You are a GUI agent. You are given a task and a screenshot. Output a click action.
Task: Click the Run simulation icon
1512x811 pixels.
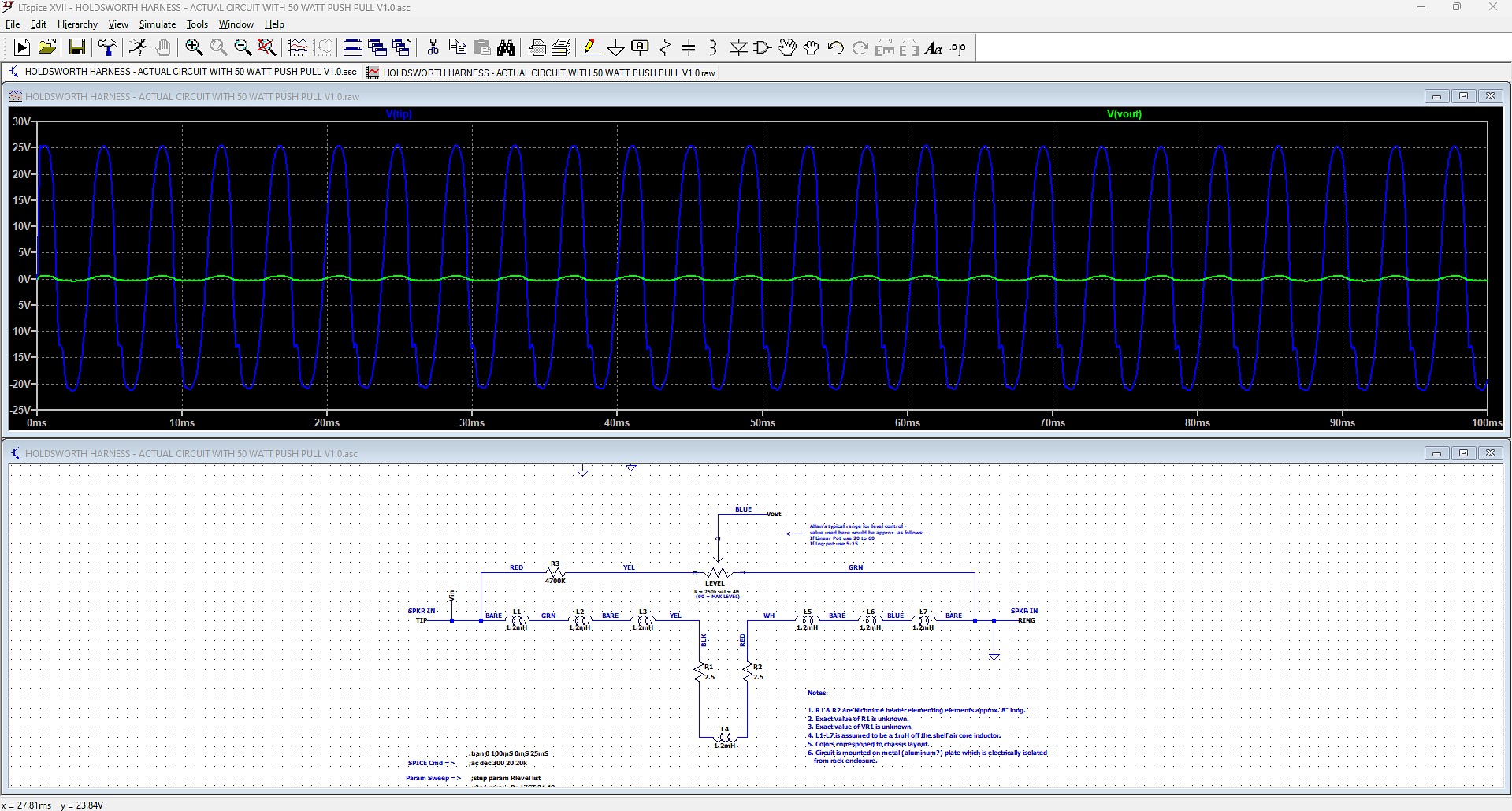(x=22, y=48)
